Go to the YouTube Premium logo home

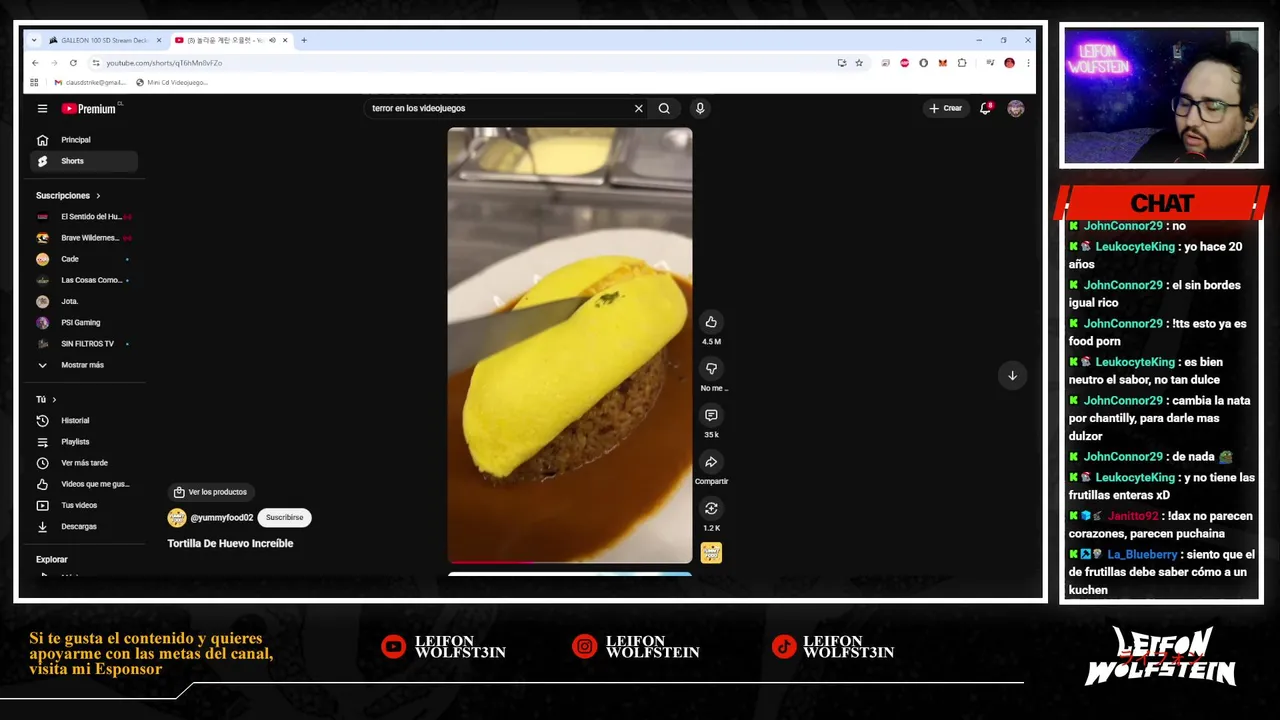[x=89, y=108]
